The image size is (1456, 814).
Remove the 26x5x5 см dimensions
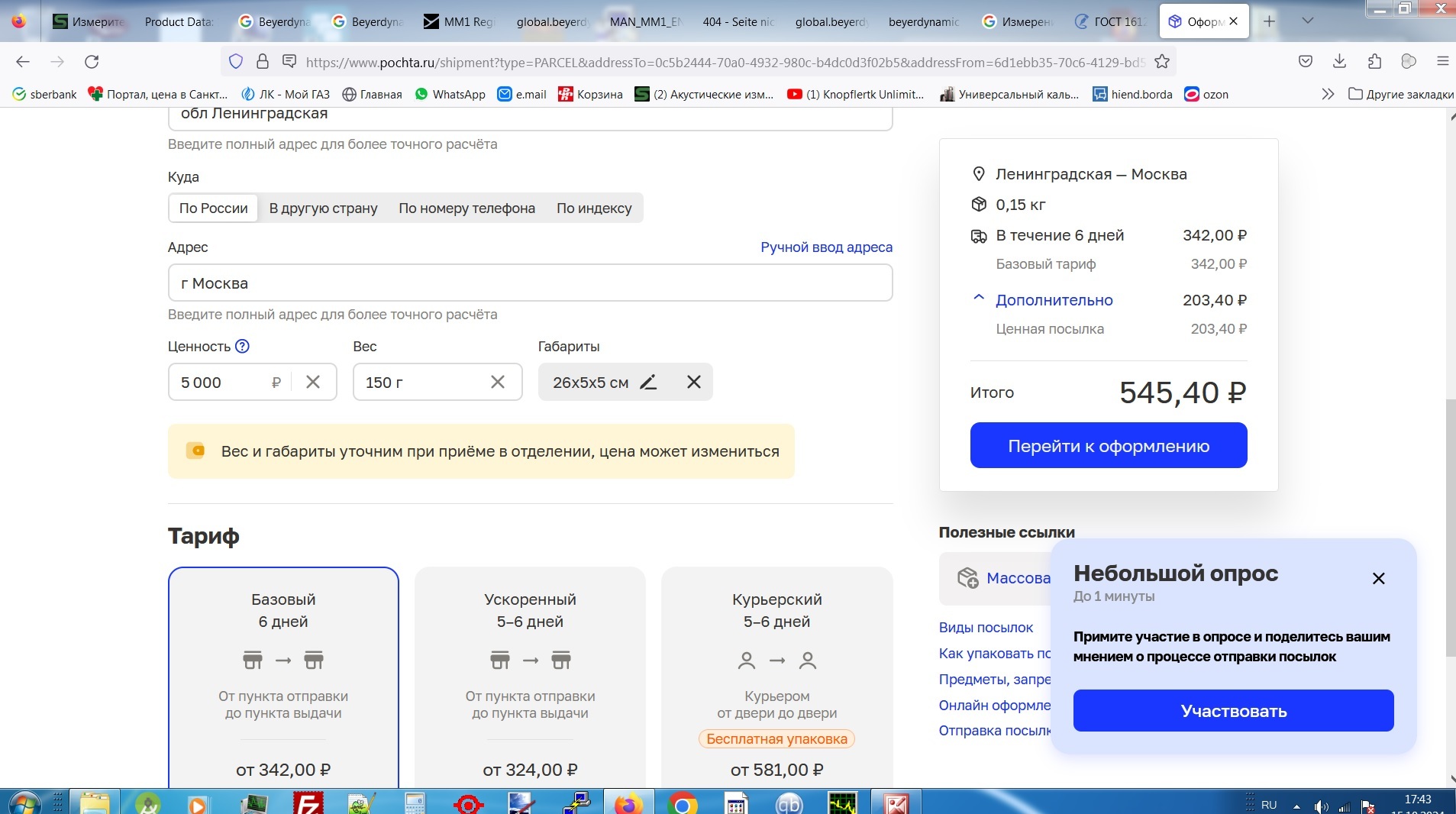693,382
